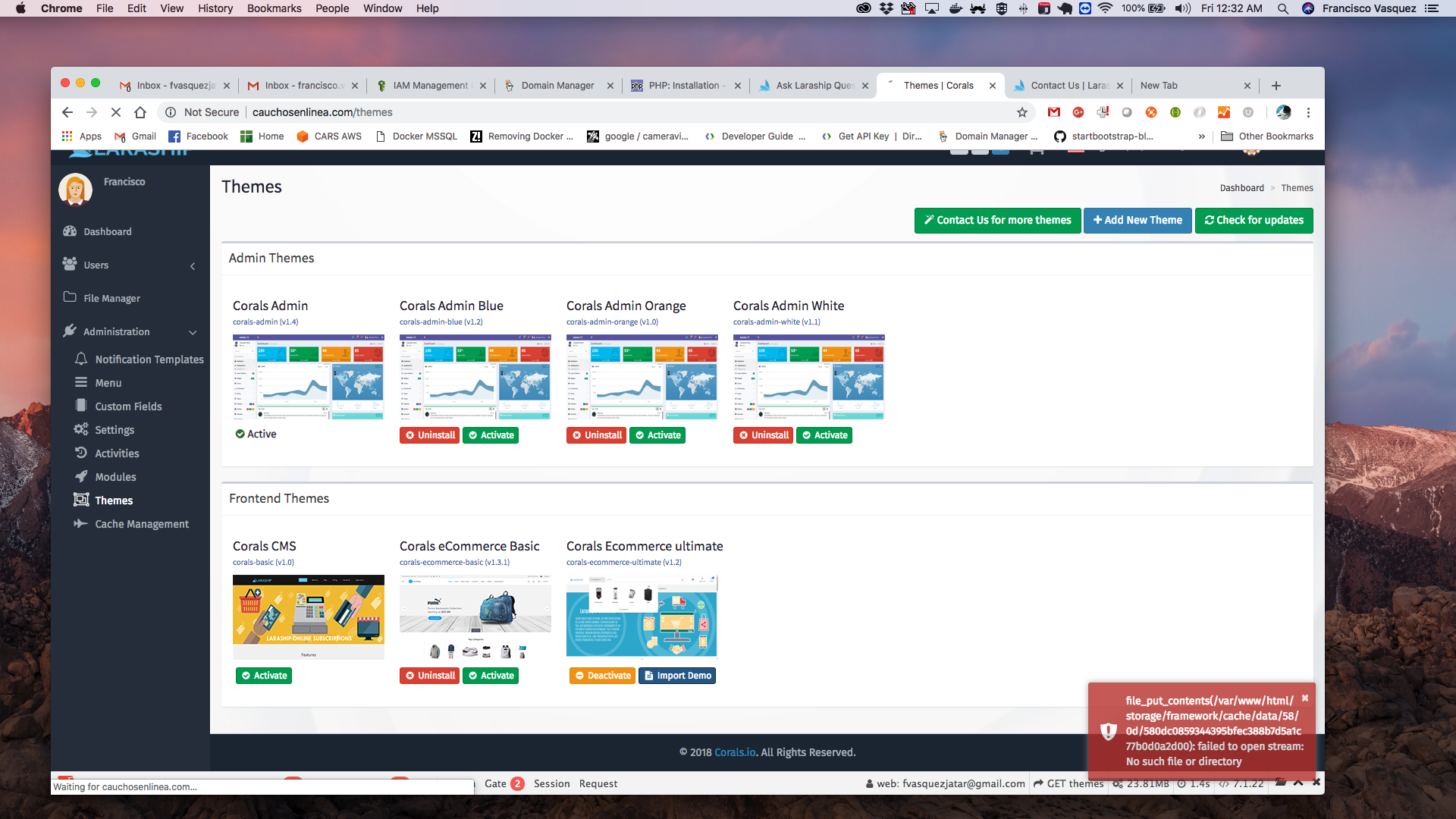Switch to PHP: Installation tab
1456x819 pixels.
click(x=685, y=86)
